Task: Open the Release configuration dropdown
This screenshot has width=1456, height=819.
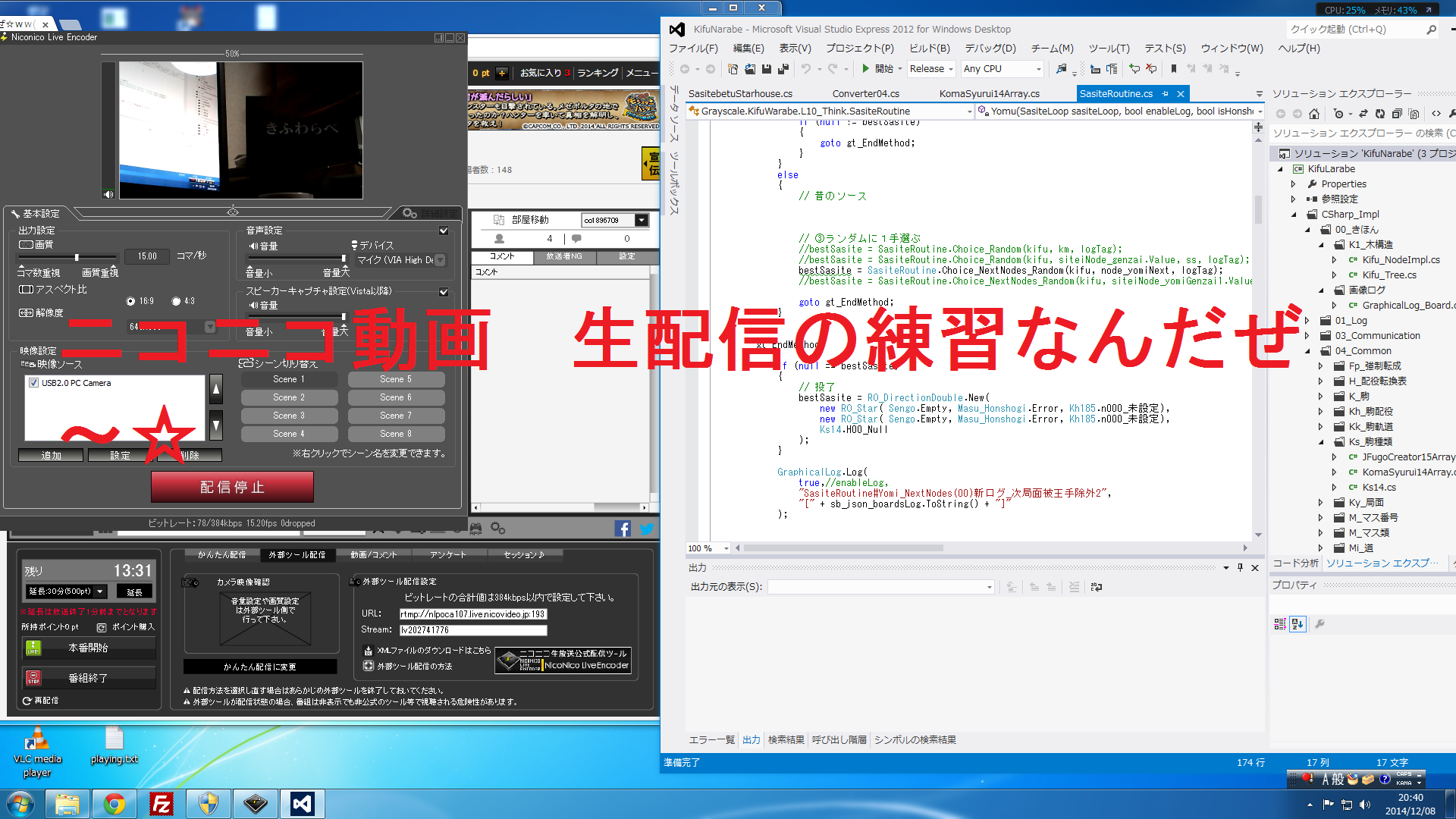Action: tap(932, 69)
